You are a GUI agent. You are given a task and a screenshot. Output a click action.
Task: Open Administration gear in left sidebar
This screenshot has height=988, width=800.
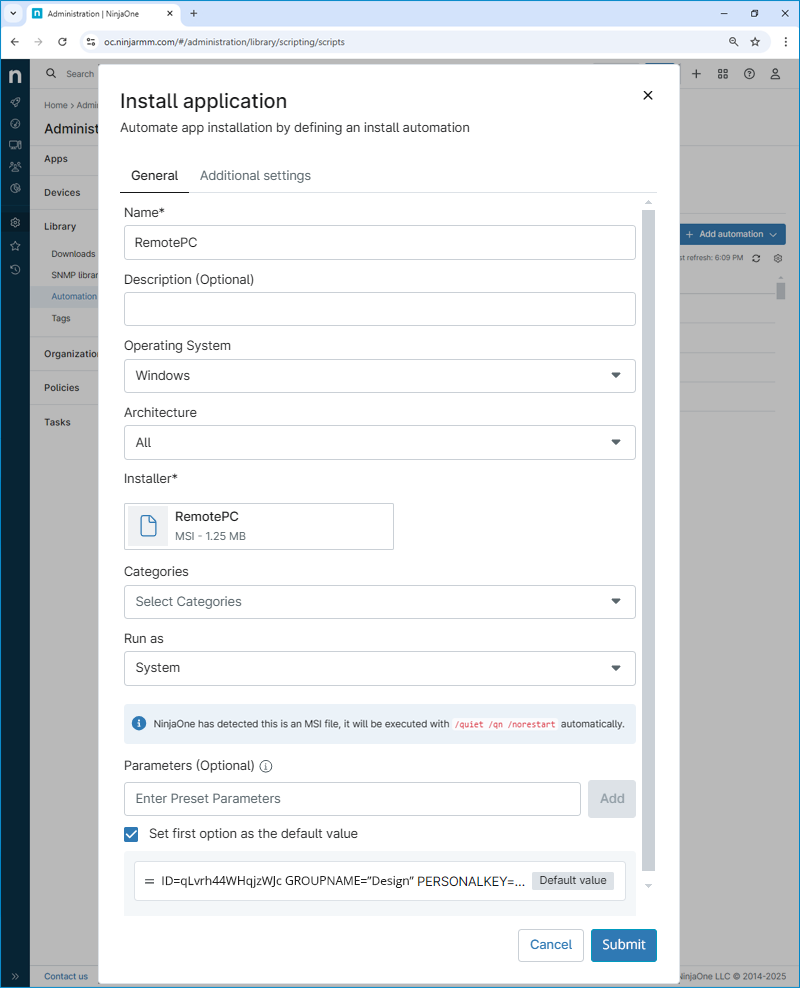(x=15, y=222)
